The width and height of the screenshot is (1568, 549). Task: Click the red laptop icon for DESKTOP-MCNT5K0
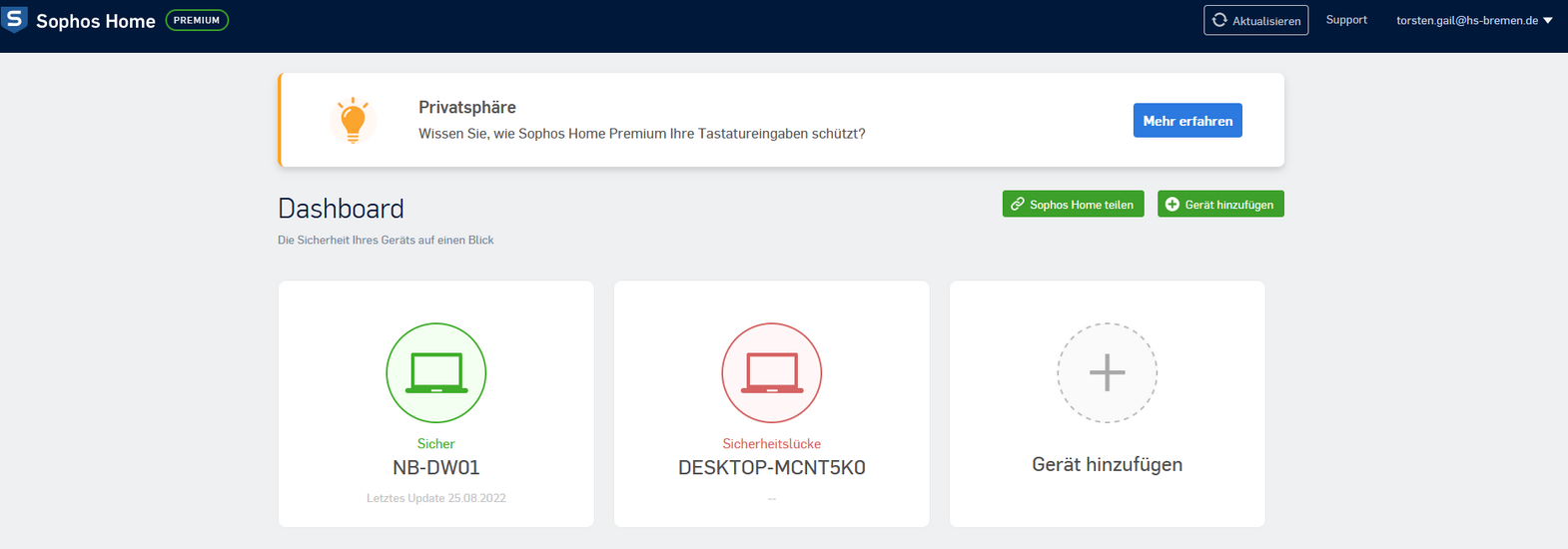(x=772, y=372)
